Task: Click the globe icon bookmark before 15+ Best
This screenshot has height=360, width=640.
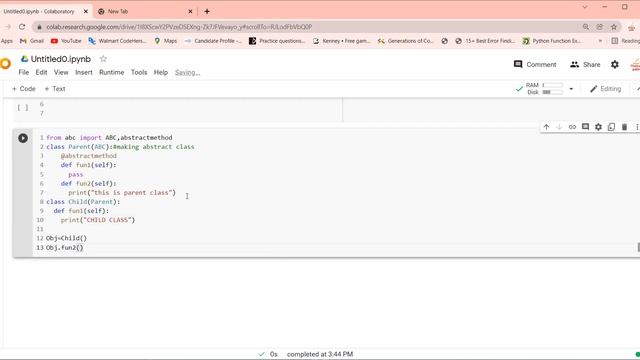Action: [444, 41]
